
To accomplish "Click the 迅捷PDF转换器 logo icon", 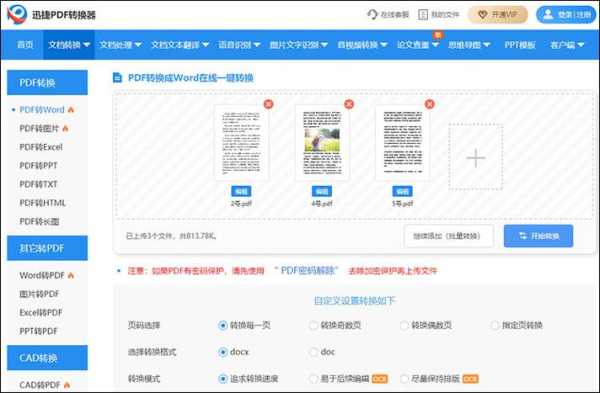I will (x=17, y=15).
